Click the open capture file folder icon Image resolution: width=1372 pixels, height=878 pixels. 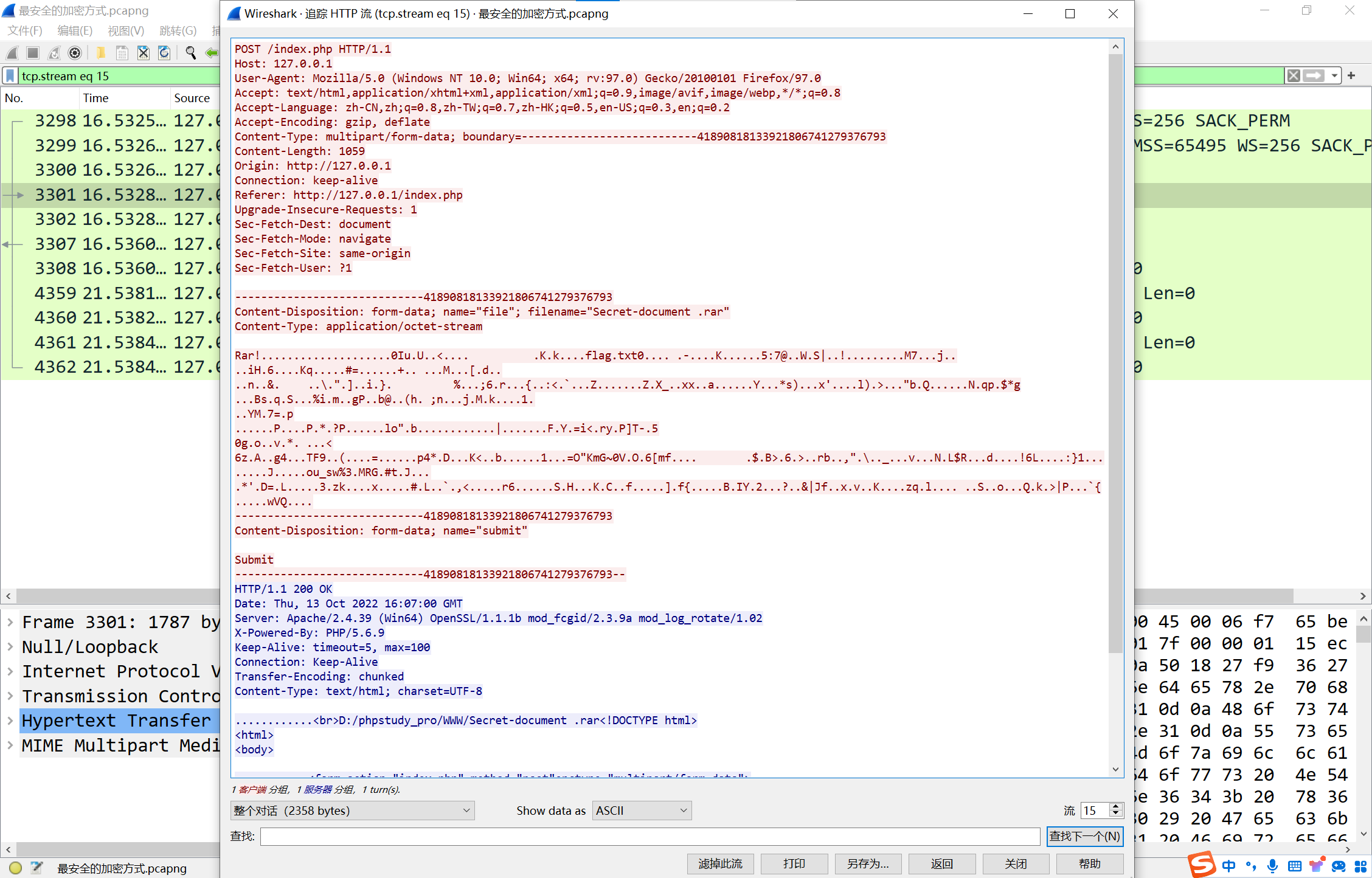tap(101, 54)
